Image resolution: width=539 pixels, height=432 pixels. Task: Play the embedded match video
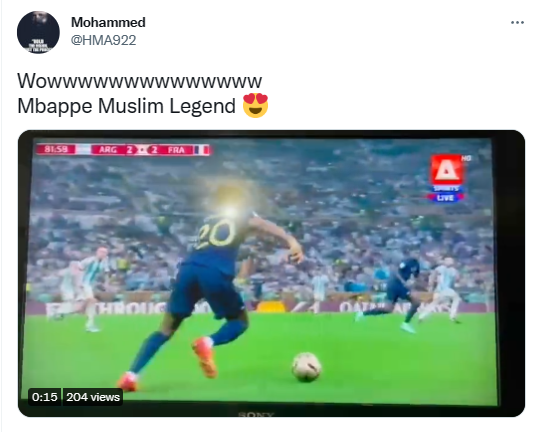pyautogui.click(x=271, y=274)
